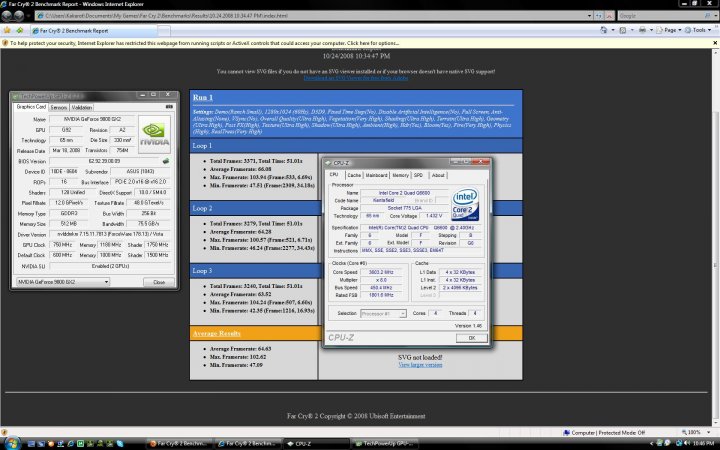
Task: Click the taskbar clock
Action: 704,443
